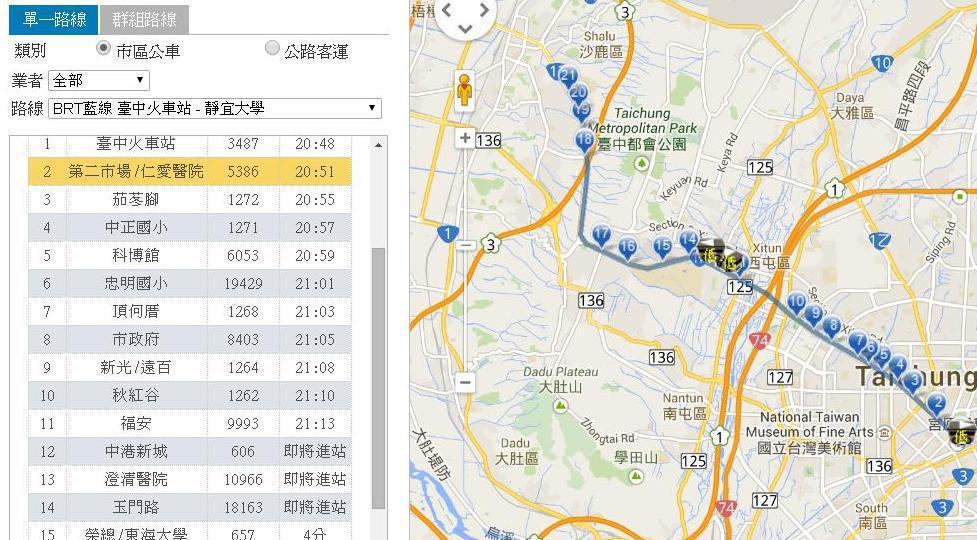Screen dimensions: 977x540
Task: Select the 市區公車 radio button
Action: [x=103, y=48]
